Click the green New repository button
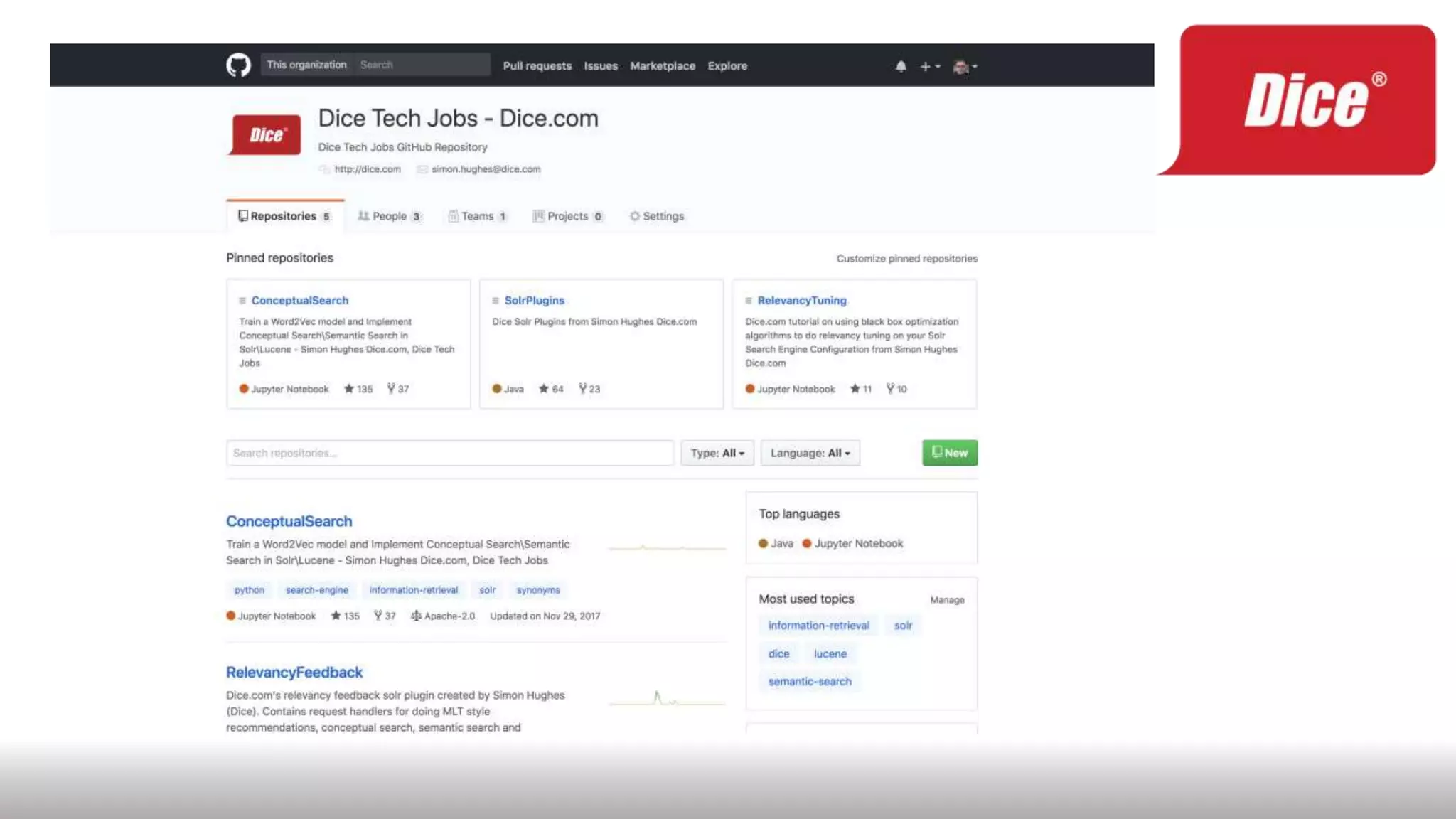1456x819 pixels. 949,453
